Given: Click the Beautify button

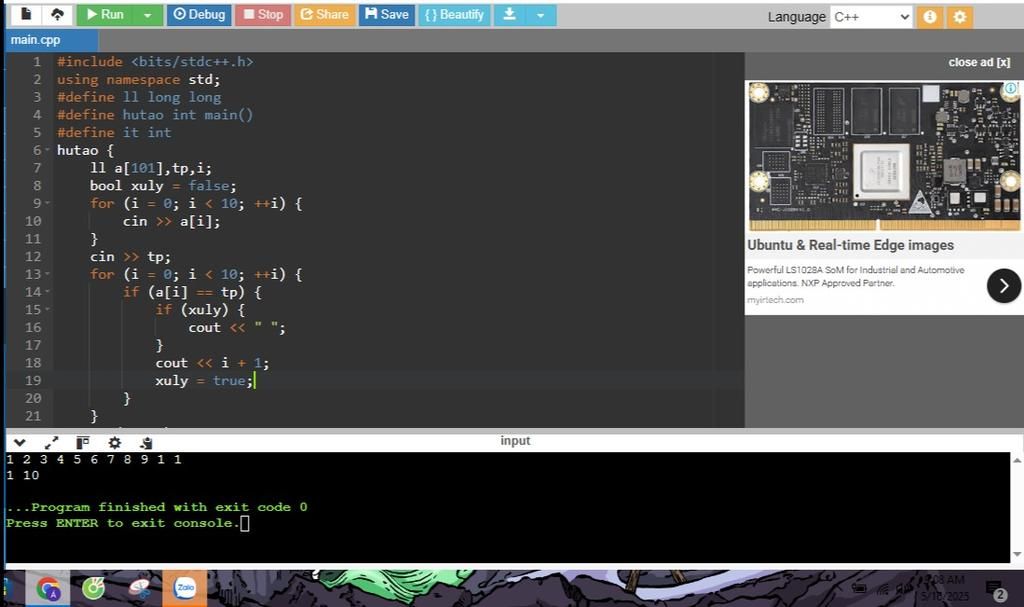Looking at the screenshot, I should coord(453,15).
